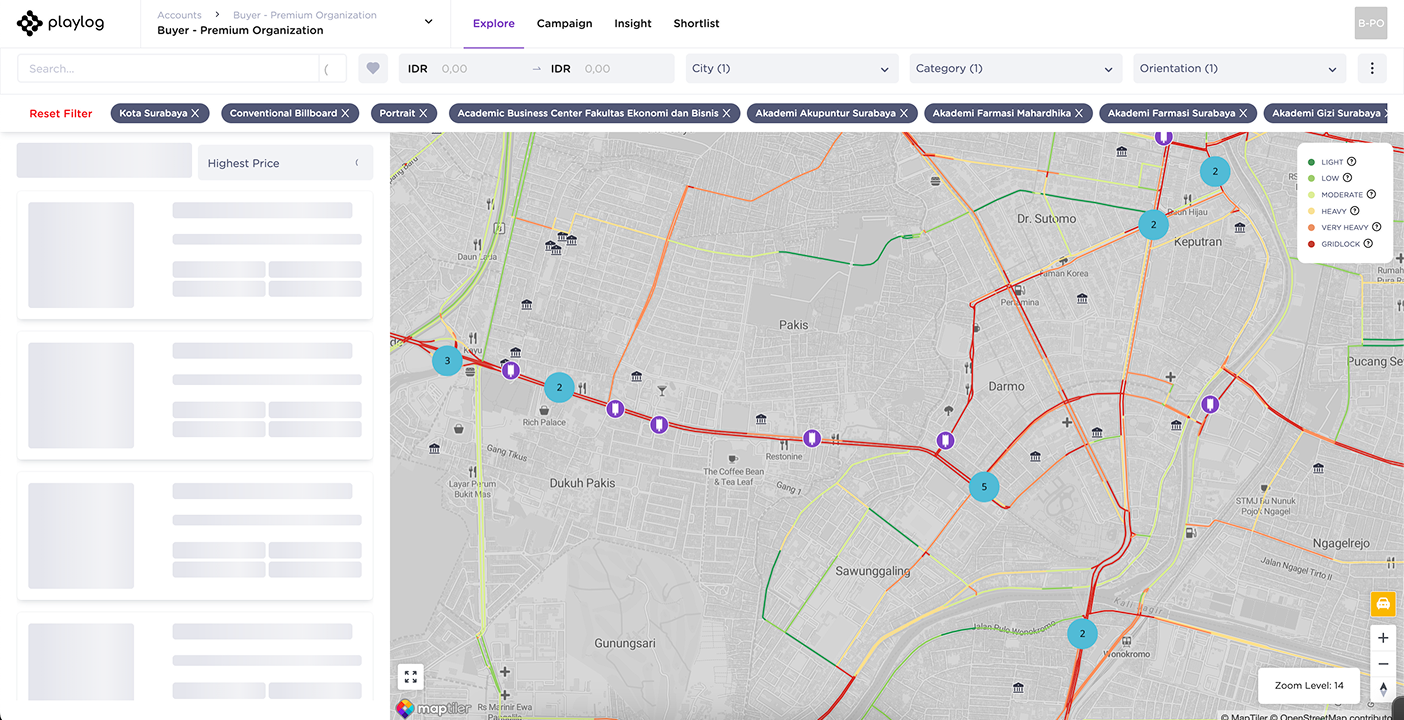The width and height of the screenshot is (1404, 720).
Task: Open the Orientation (1) dropdown
Action: 1238,69
